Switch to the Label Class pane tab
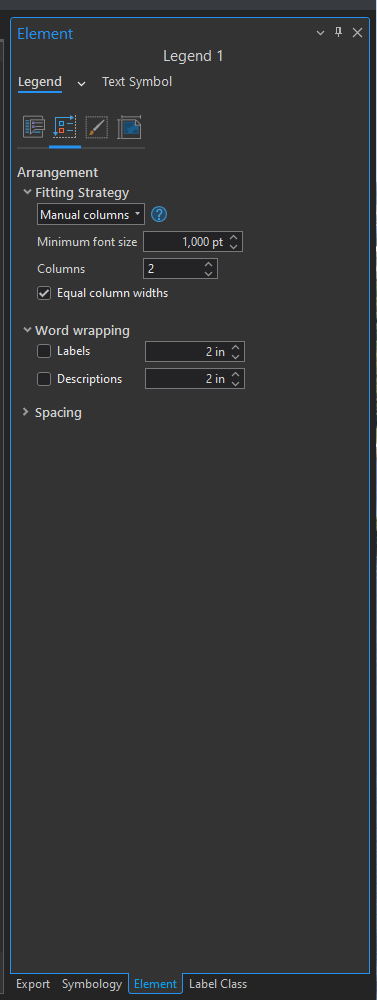Screen dimensions: 377x1000 tap(218, 984)
